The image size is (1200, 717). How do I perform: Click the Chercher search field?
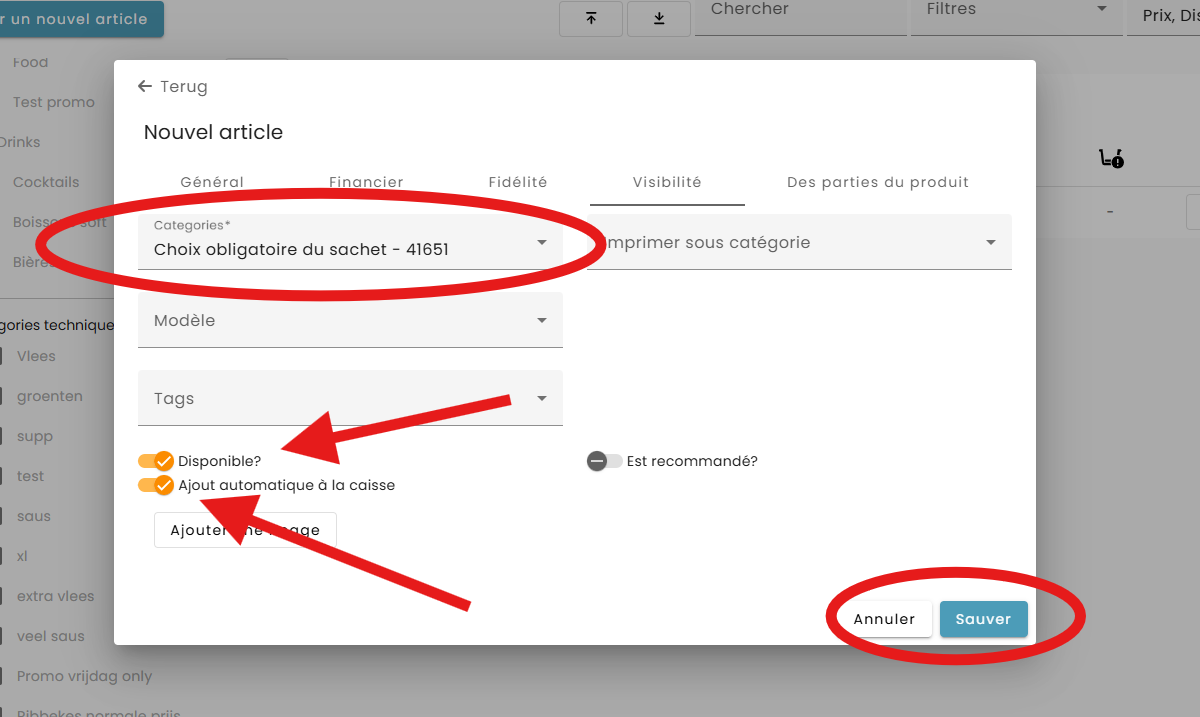point(800,12)
